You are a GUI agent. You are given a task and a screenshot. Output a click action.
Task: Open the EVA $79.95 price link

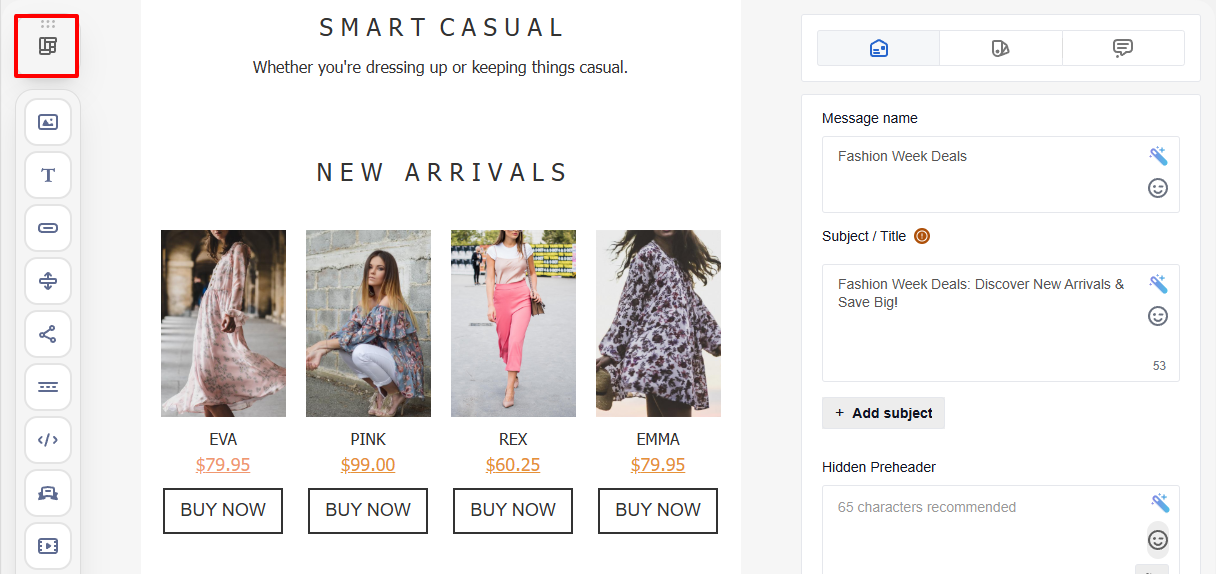(x=223, y=465)
